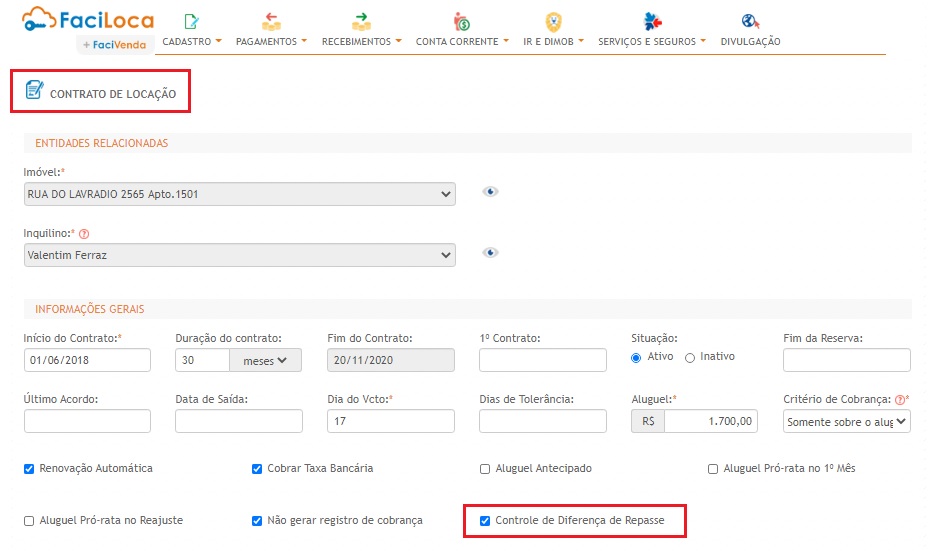Open the Inquilino dropdown list

[239, 255]
